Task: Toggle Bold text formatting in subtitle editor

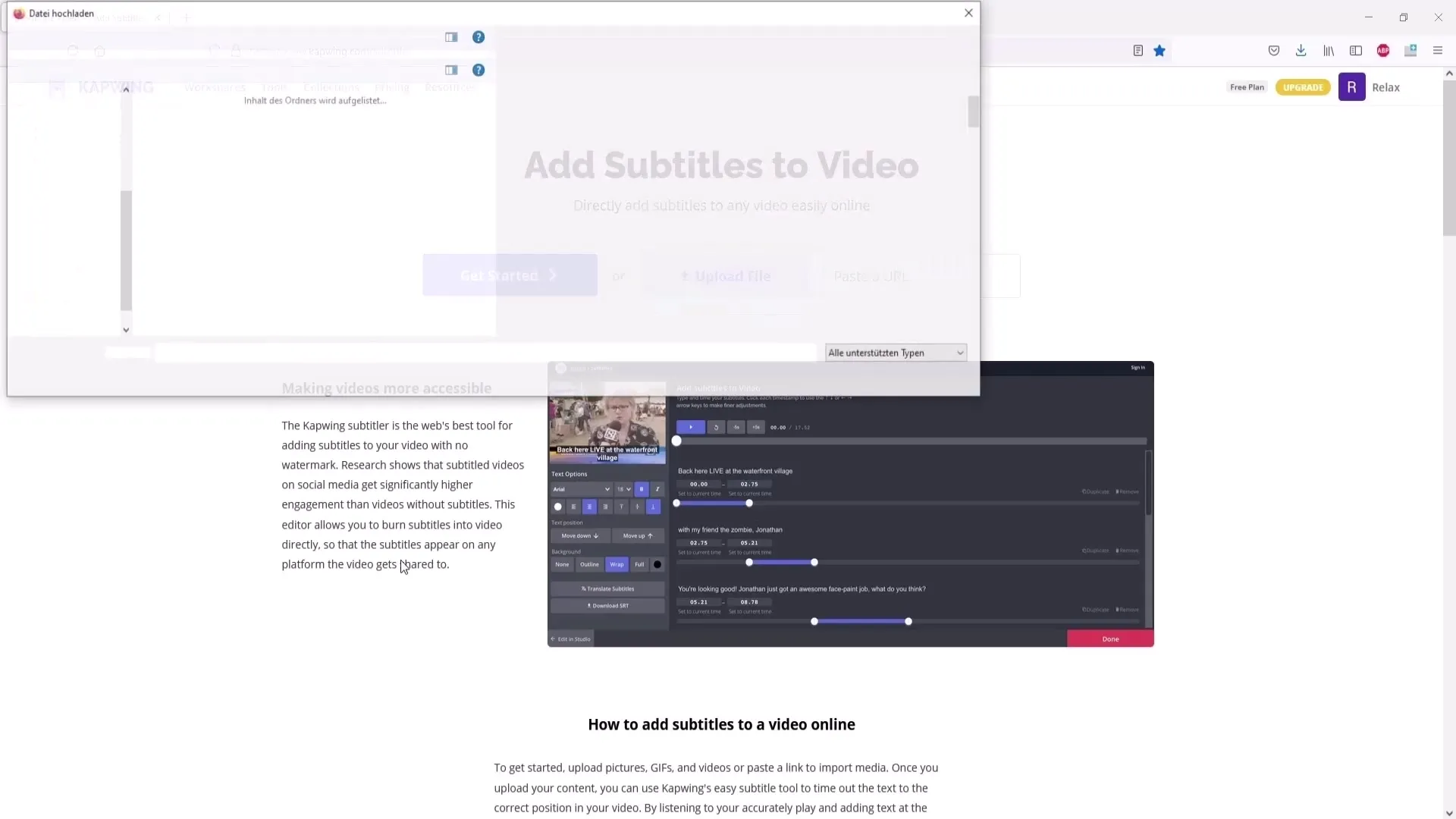Action: click(x=641, y=490)
